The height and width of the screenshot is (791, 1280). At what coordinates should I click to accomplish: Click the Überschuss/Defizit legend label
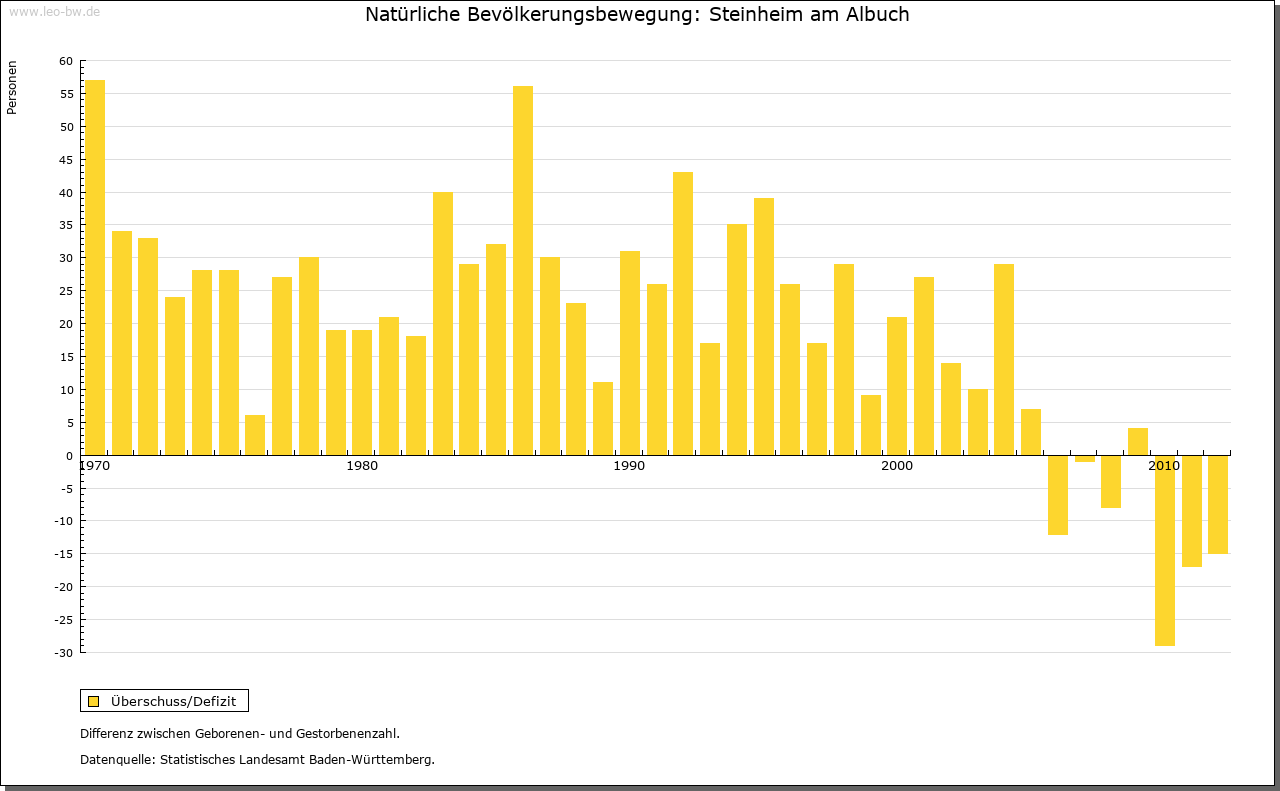tap(173, 701)
